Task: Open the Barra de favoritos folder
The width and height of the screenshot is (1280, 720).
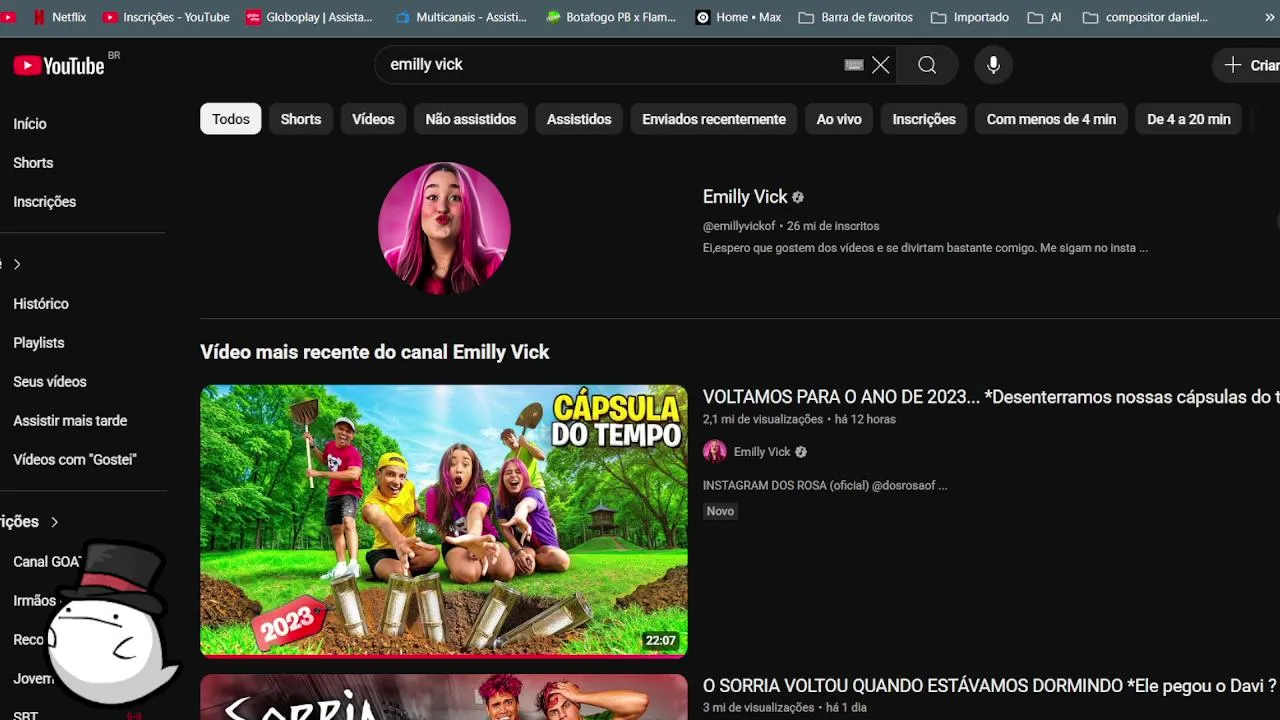Action: coord(856,17)
